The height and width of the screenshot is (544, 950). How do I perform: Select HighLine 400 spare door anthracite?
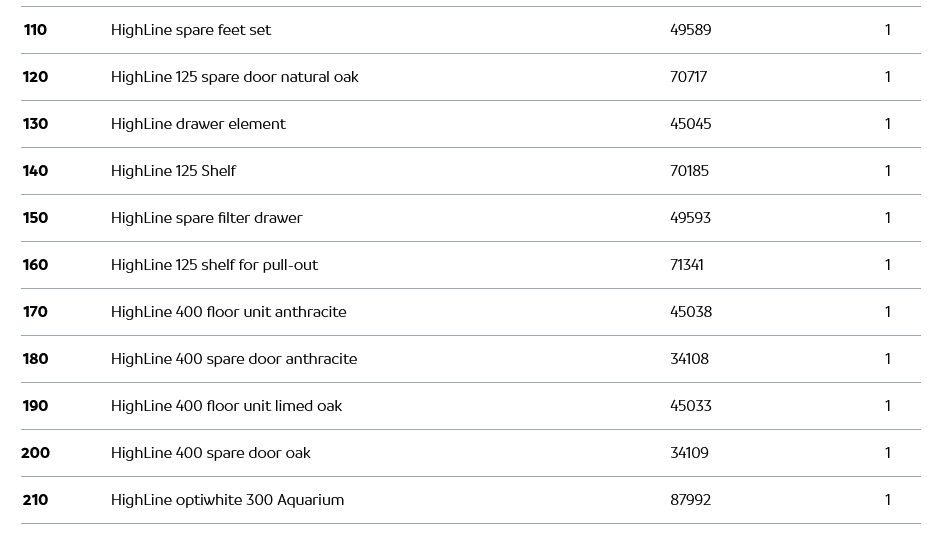[234, 359]
